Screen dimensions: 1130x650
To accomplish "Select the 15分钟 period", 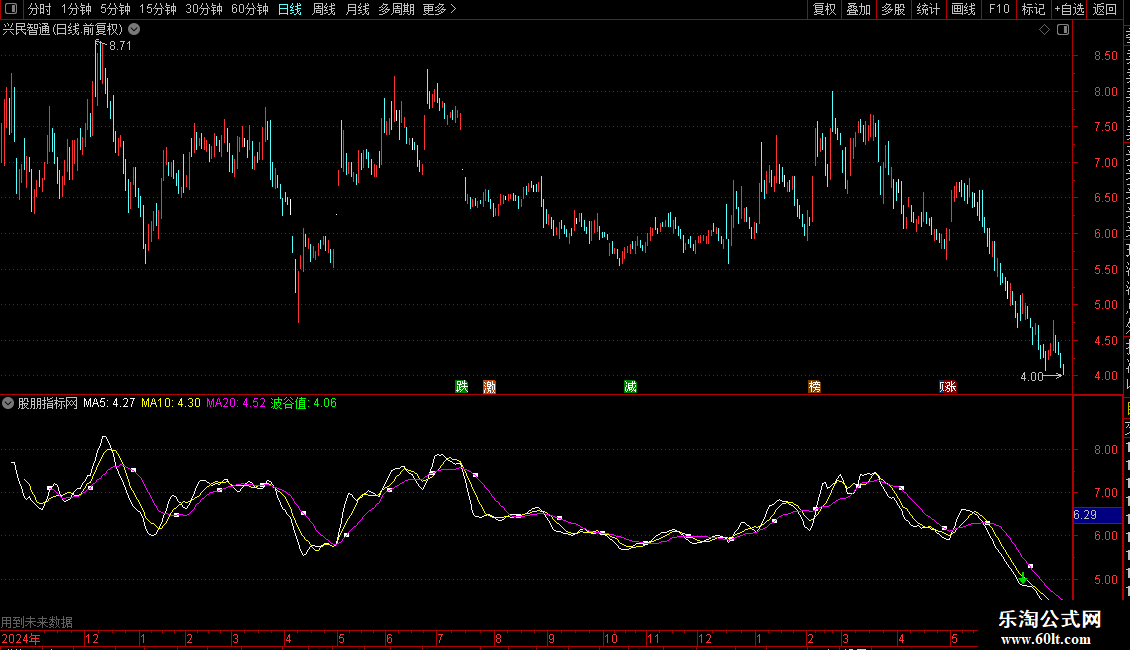I will 157,9.
